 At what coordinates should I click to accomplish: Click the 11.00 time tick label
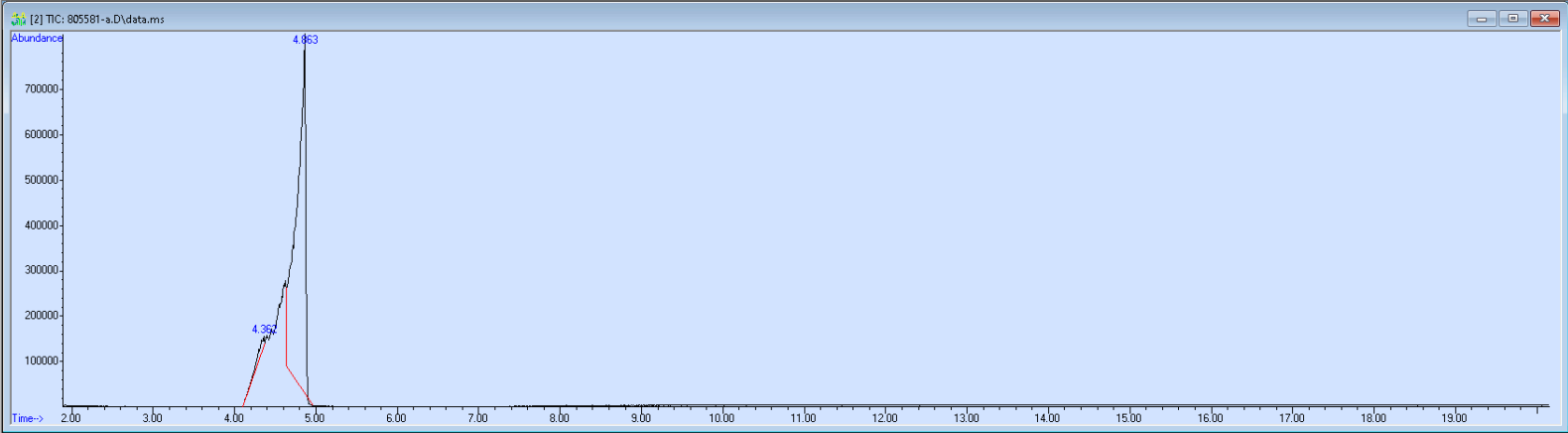click(803, 418)
